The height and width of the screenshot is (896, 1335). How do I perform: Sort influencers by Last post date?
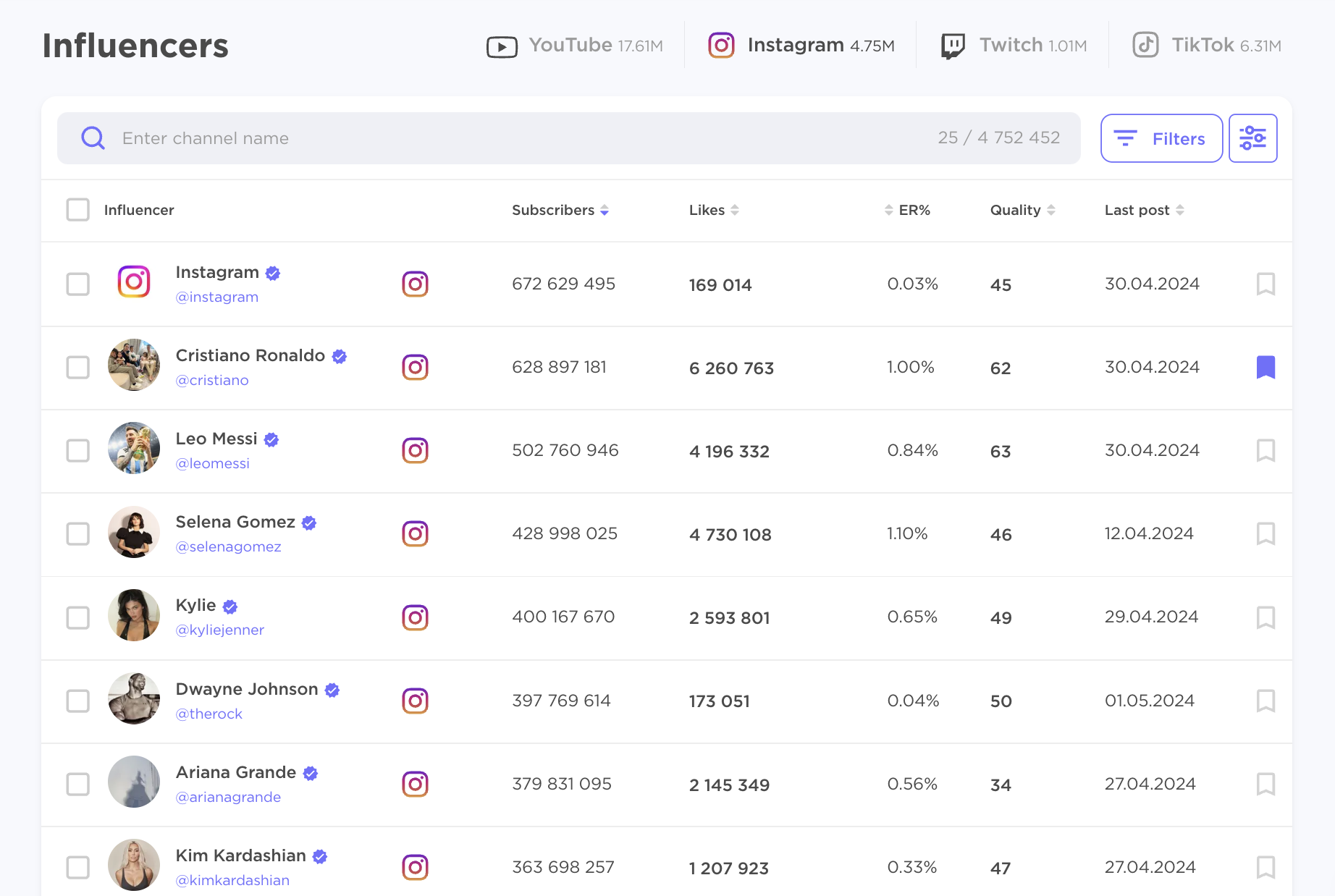(1143, 210)
